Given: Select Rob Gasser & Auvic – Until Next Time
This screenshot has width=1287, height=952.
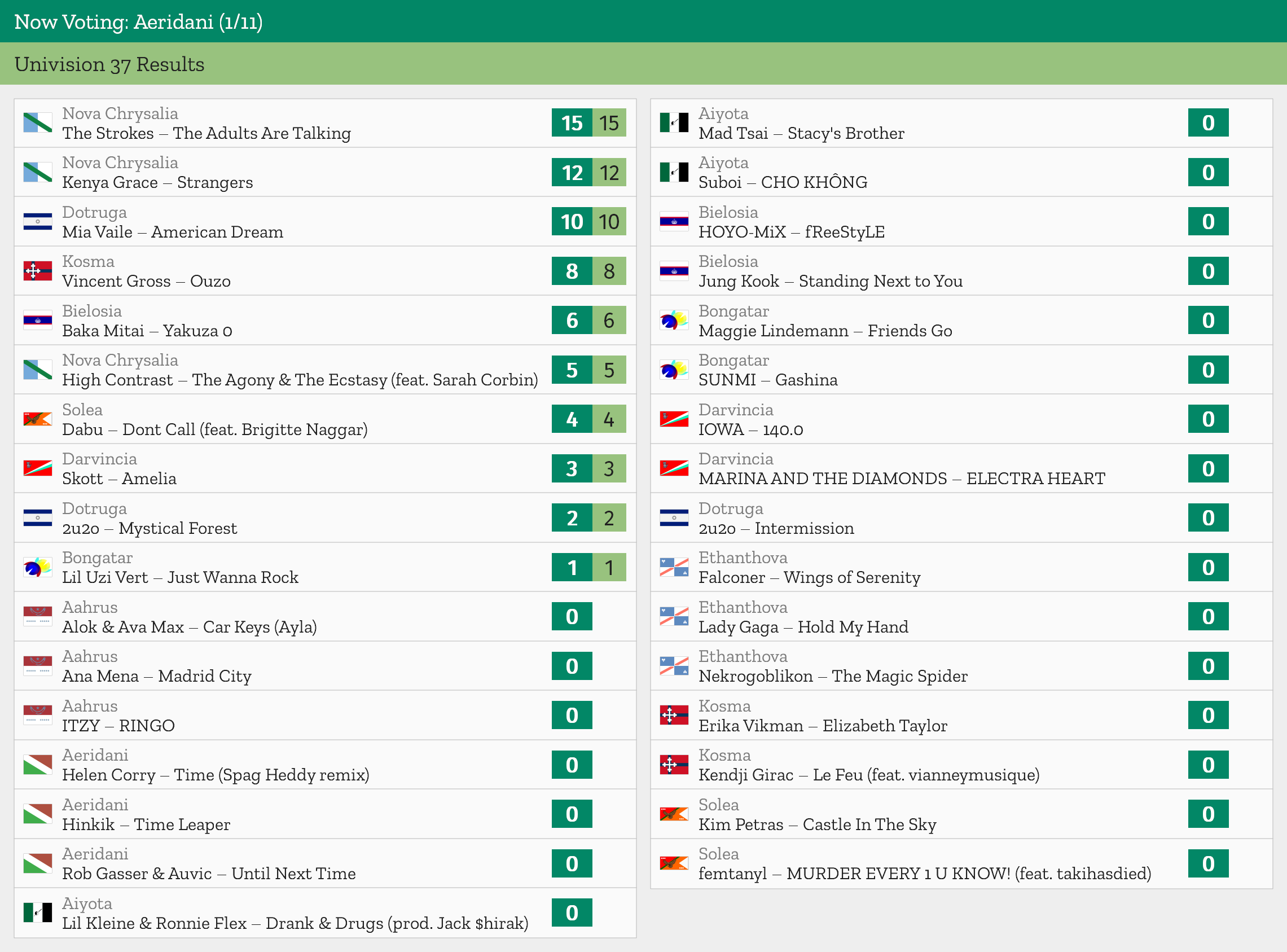Looking at the screenshot, I should (x=209, y=874).
